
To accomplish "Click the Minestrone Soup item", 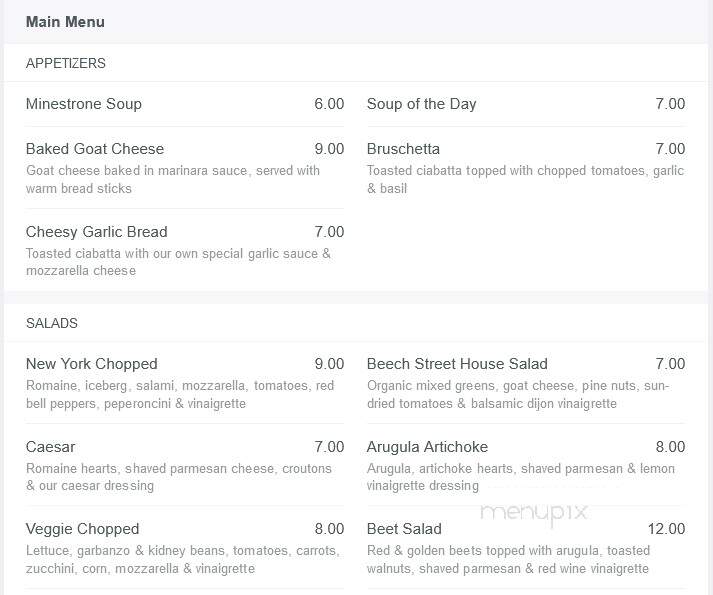I will tap(84, 104).
